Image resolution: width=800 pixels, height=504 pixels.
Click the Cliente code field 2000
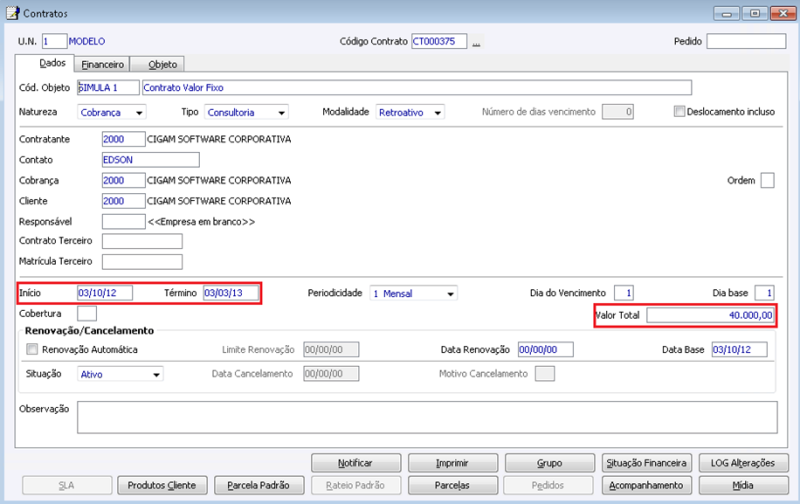point(123,201)
